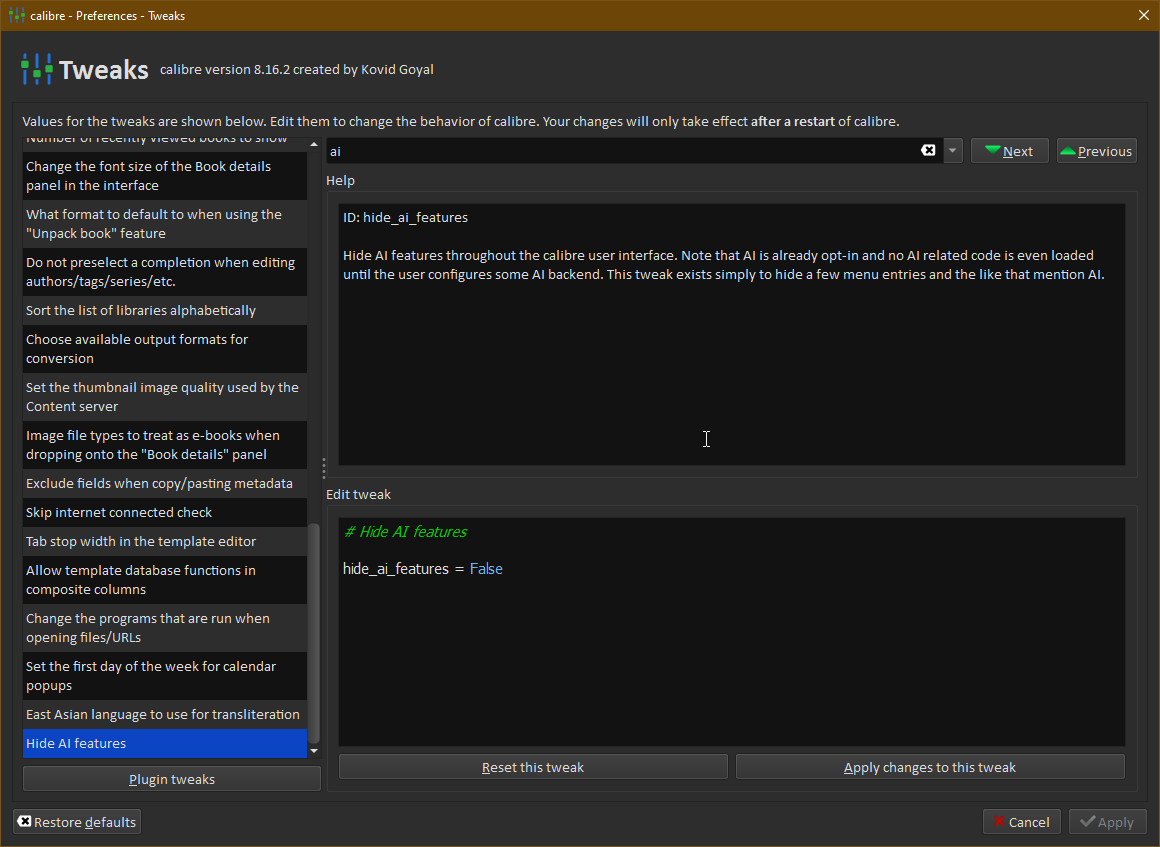The height and width of the screenshot is (847, 1160).
Task: Click the tweak list scroll down arrow
Action: click(314, 751)
